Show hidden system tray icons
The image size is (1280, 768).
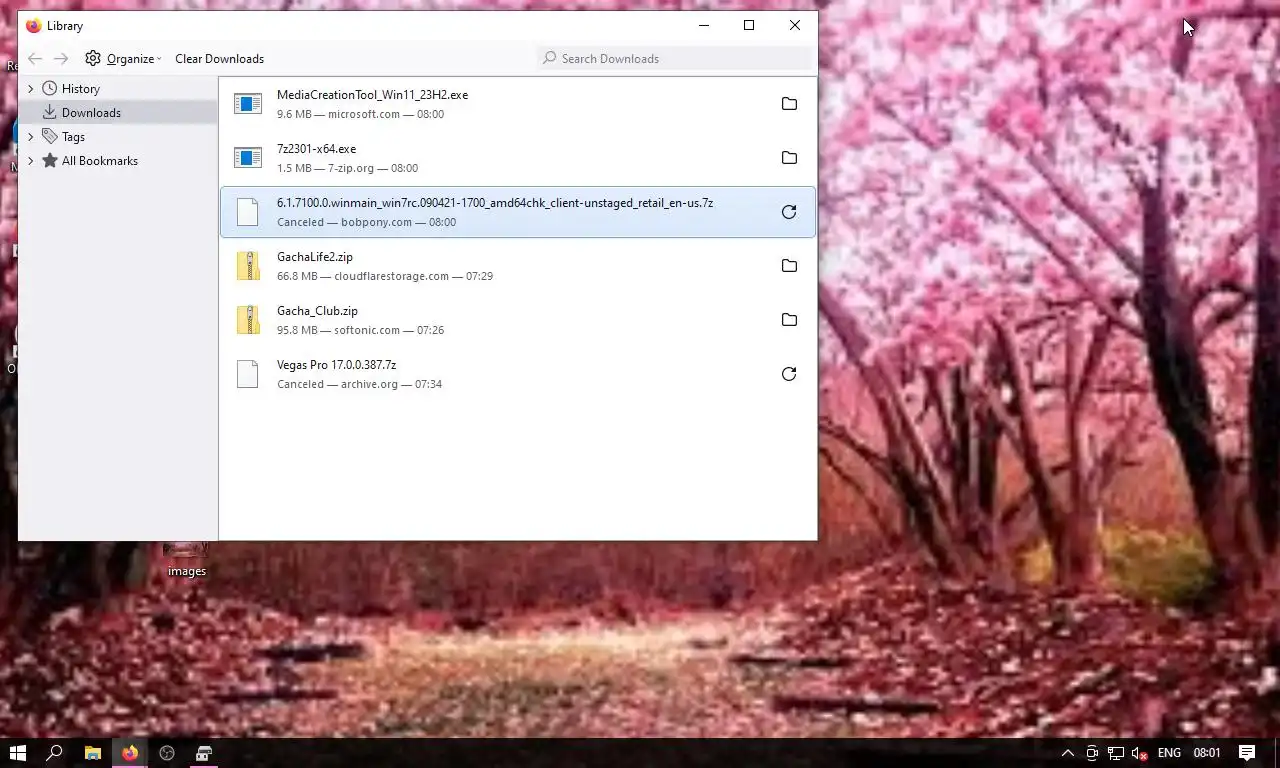(1067, 753)
